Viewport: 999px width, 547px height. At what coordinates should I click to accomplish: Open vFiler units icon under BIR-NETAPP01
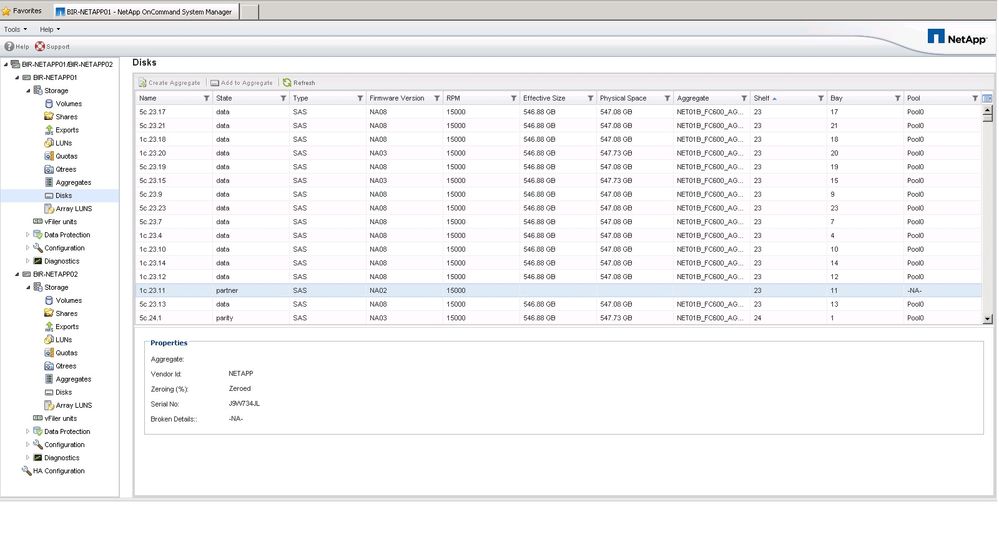(x=38, y=222)
